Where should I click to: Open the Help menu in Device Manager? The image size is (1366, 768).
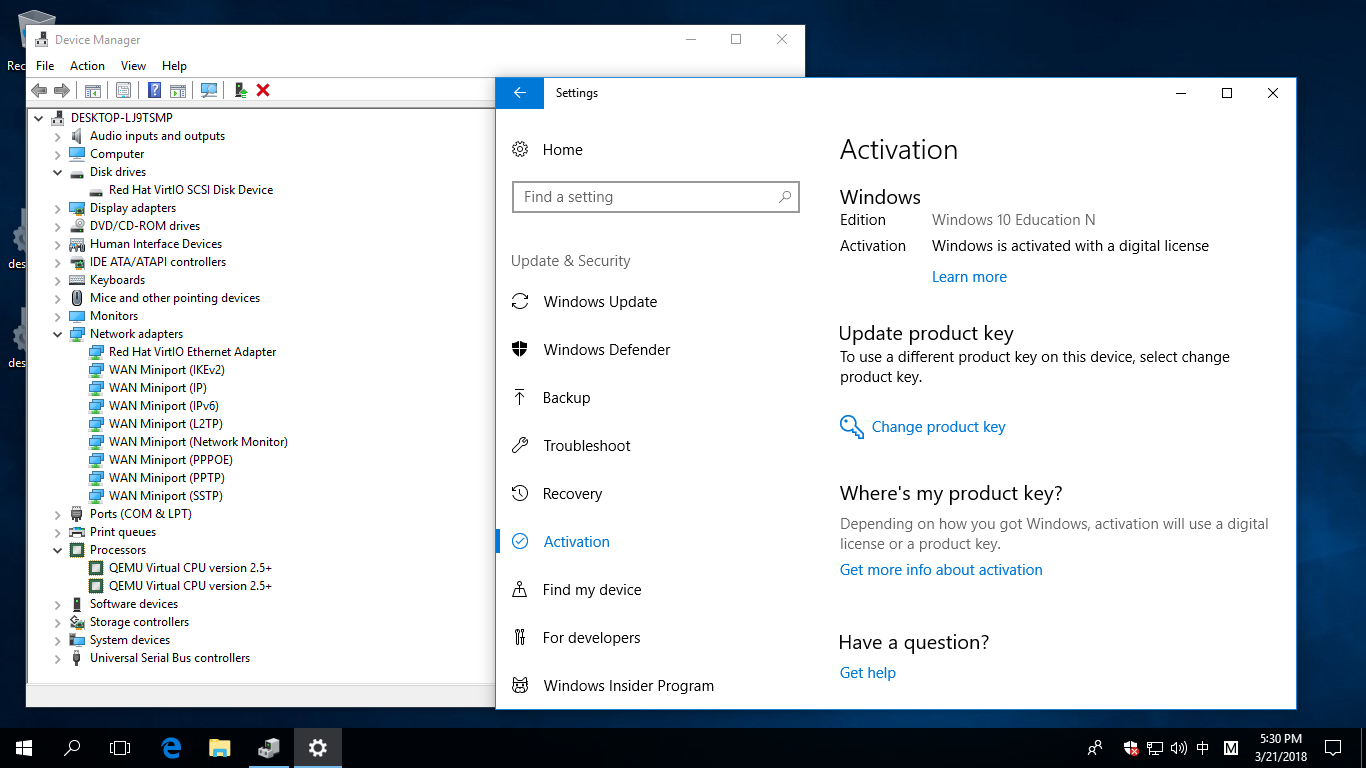[x=174, y=66]
